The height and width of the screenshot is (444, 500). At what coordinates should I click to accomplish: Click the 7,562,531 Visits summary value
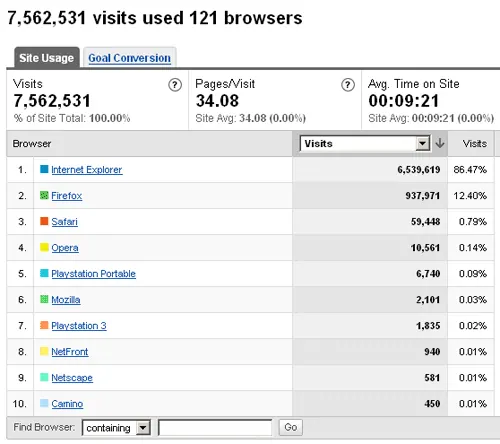(52, 101)
